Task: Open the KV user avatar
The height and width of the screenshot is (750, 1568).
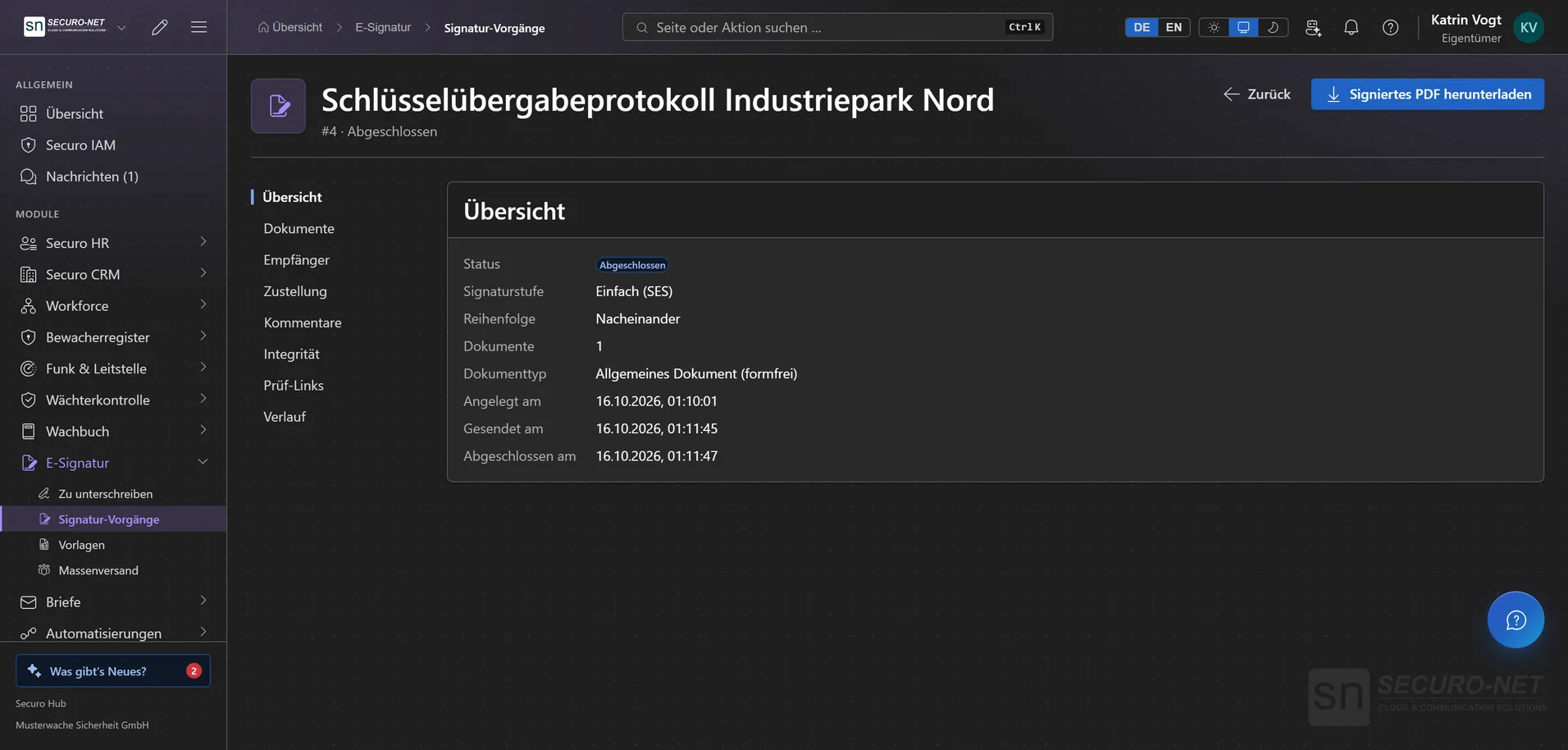Action: click(x=1529, y=27)
